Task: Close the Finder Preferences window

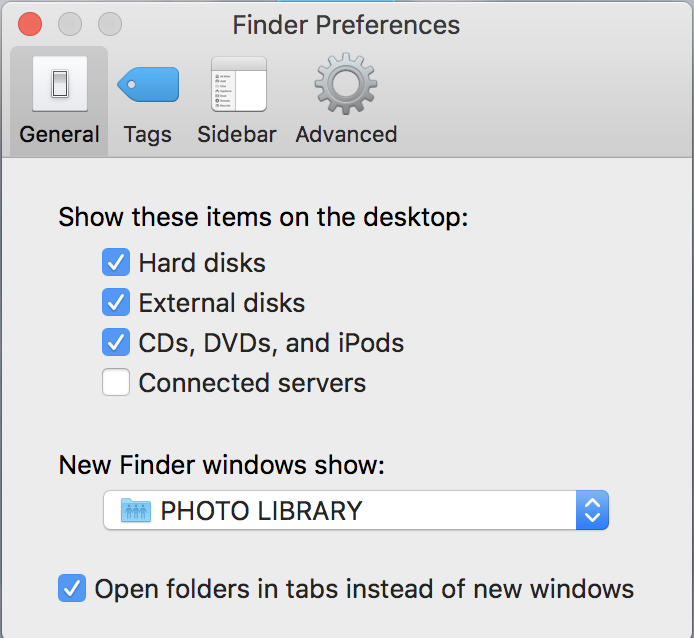Action: coord(30,24)
